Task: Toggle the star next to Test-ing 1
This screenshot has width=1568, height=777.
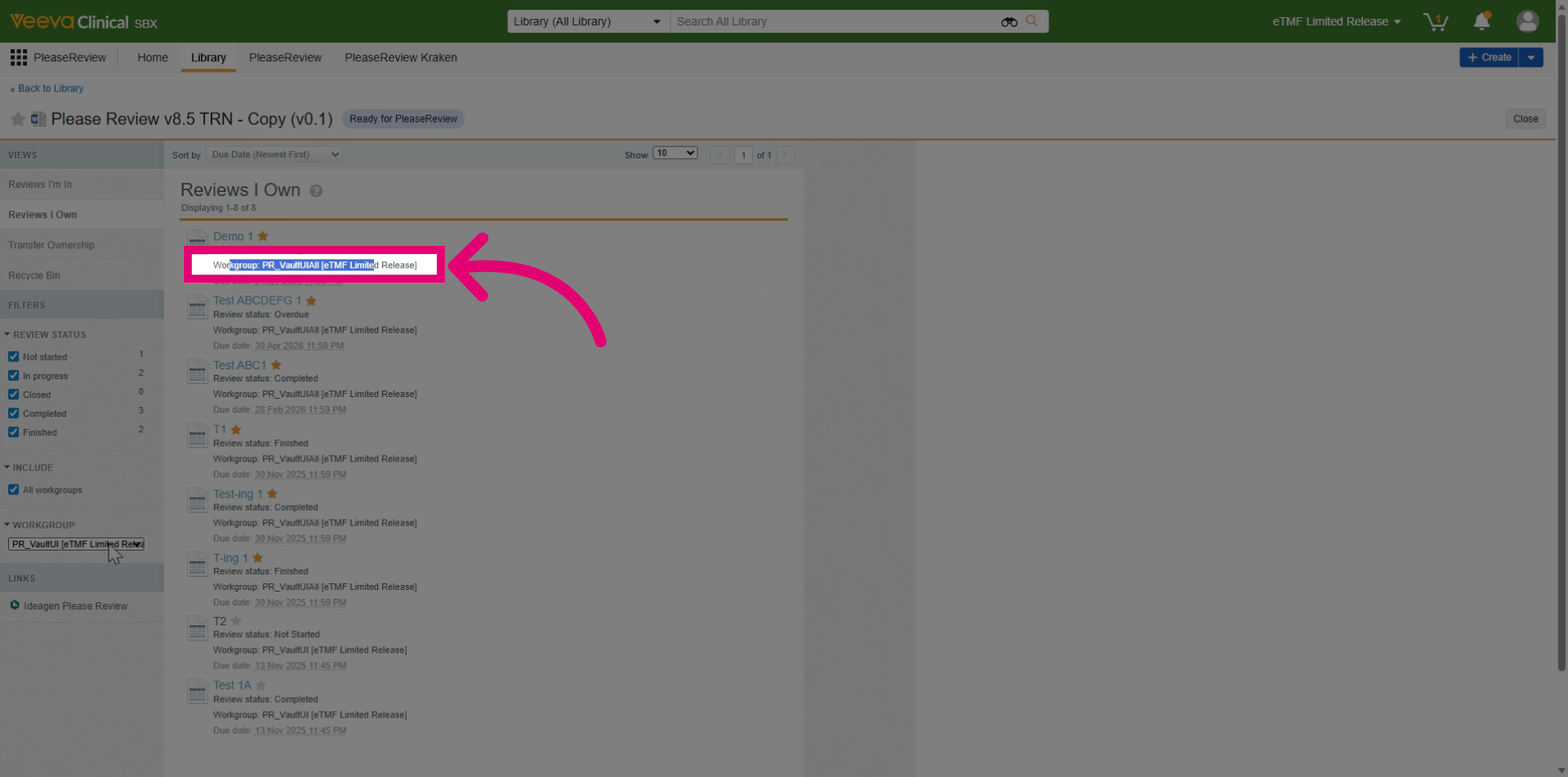Action: click(273, 494)
